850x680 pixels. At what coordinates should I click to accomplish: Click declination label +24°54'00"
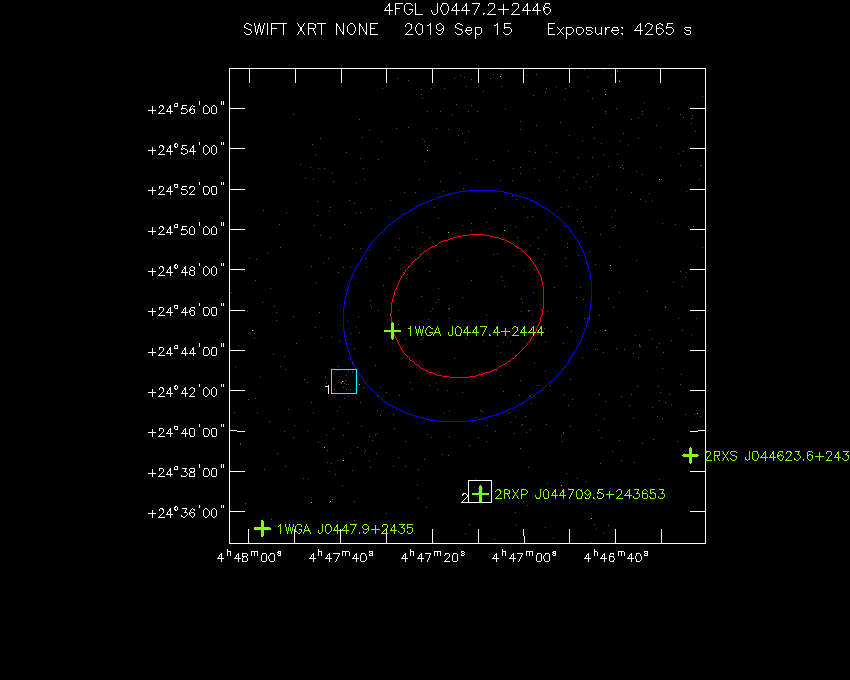[186, 149]
